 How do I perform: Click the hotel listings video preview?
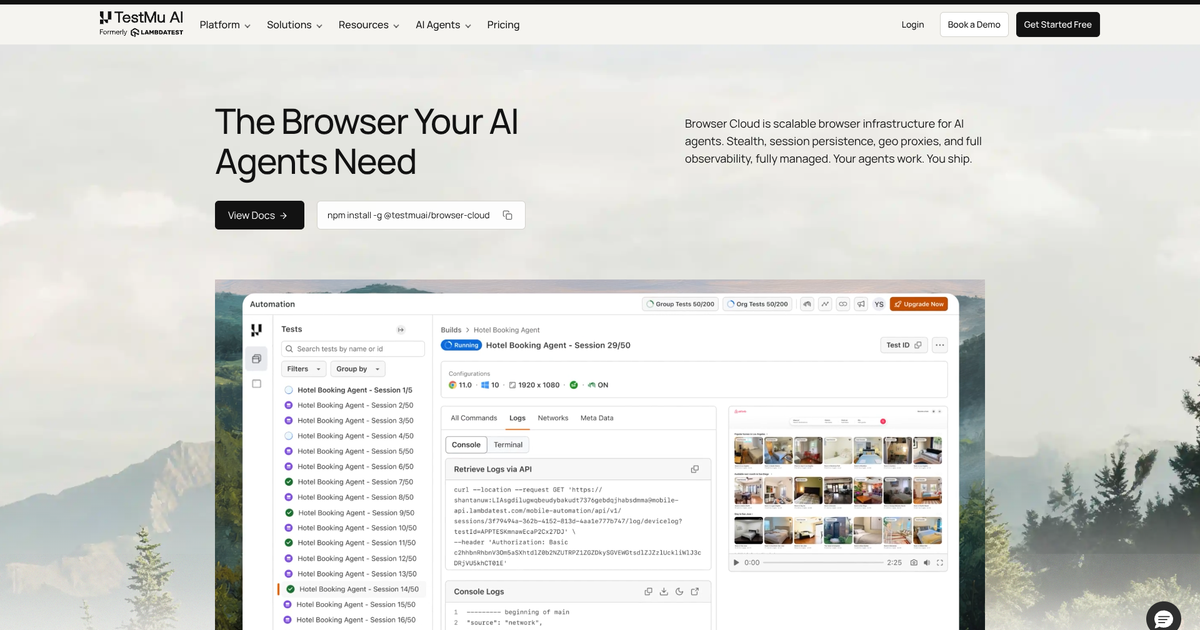(x=838, y=480)
